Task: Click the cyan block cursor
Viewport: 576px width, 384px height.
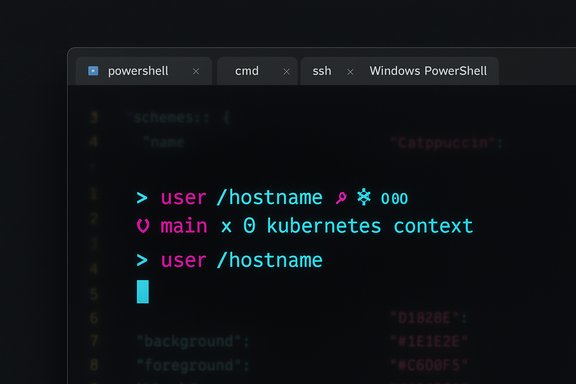Action: (143, 292)
